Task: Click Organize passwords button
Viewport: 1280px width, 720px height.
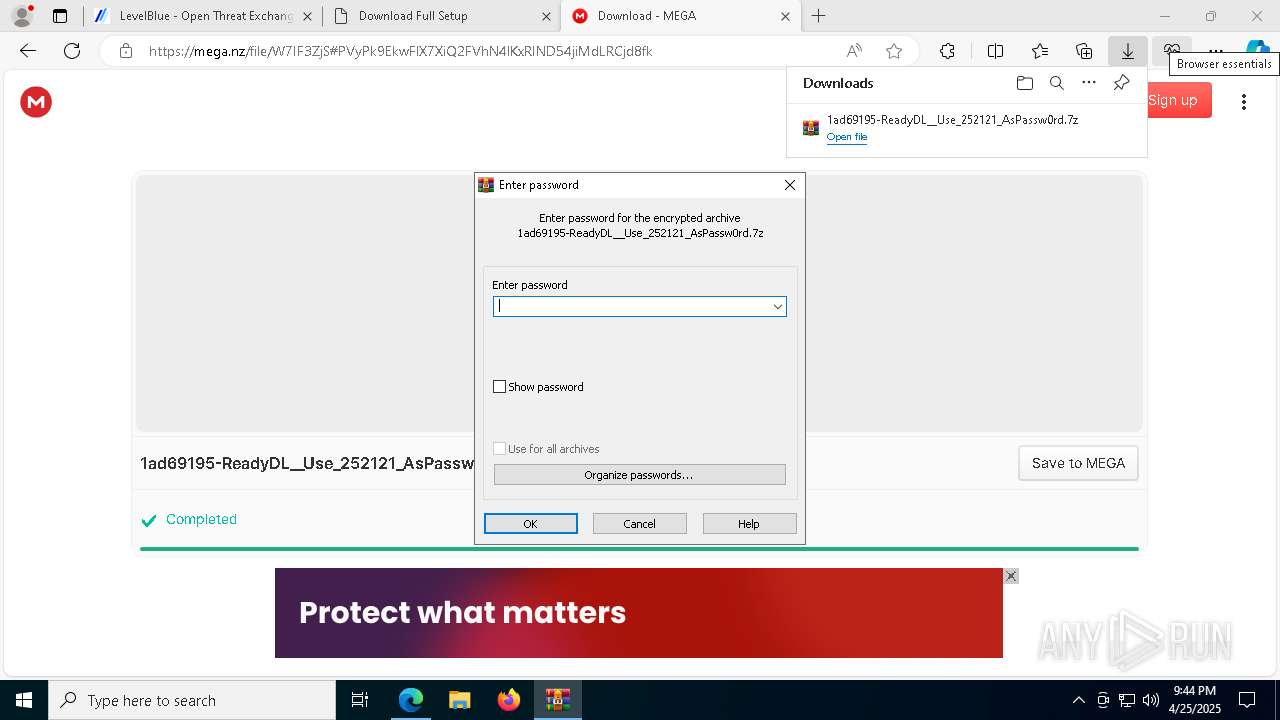Action: [640, 475]
